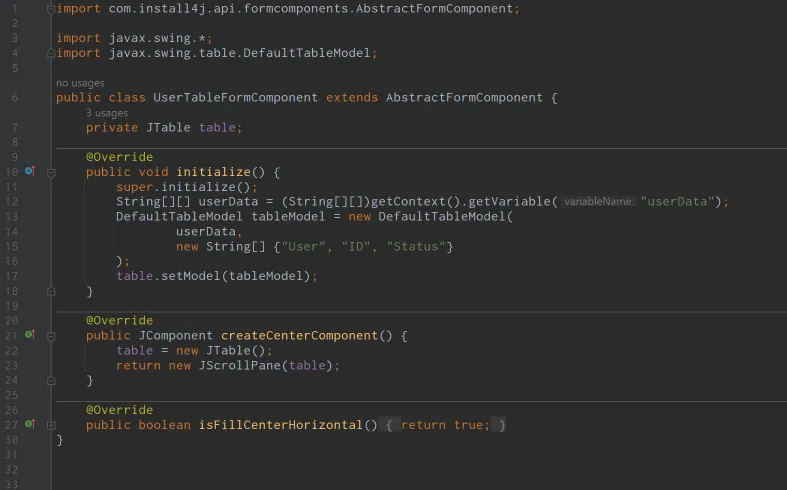Open the 'no usages' hint above class declaration
The height and width of the screenshot is (490, 787).
(x=80, y=83)
